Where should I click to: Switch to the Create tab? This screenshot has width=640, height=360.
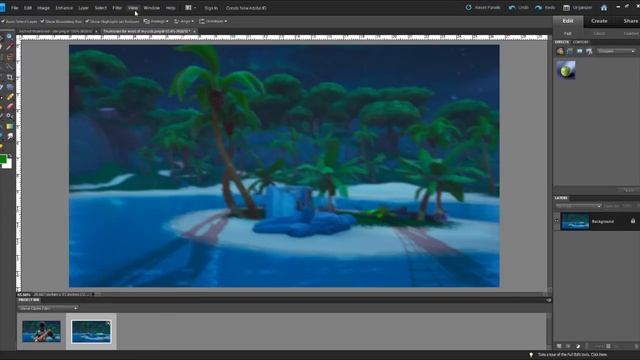coord(599,21)
